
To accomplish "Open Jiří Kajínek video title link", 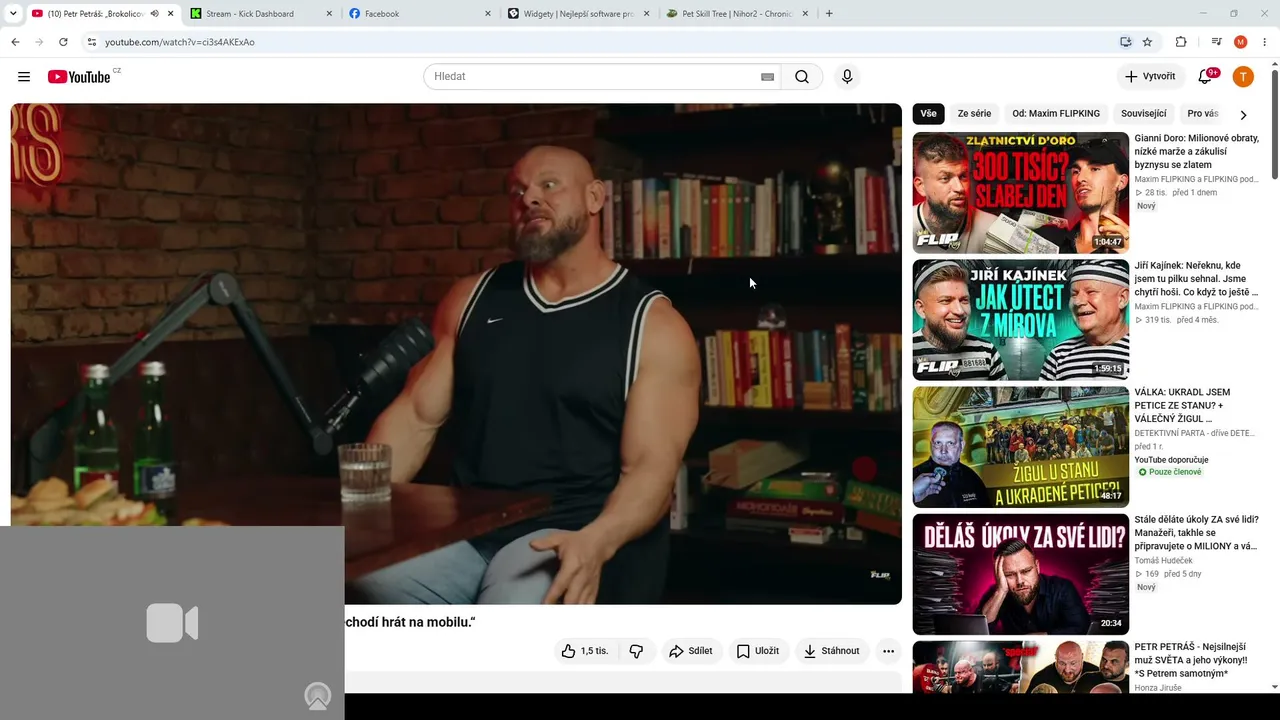I will (1196, 279).
